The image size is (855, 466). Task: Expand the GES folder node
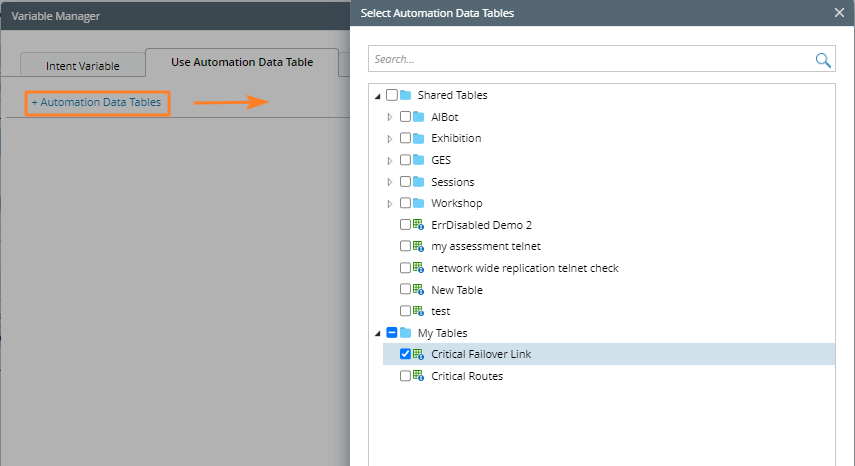pos(390,160)
